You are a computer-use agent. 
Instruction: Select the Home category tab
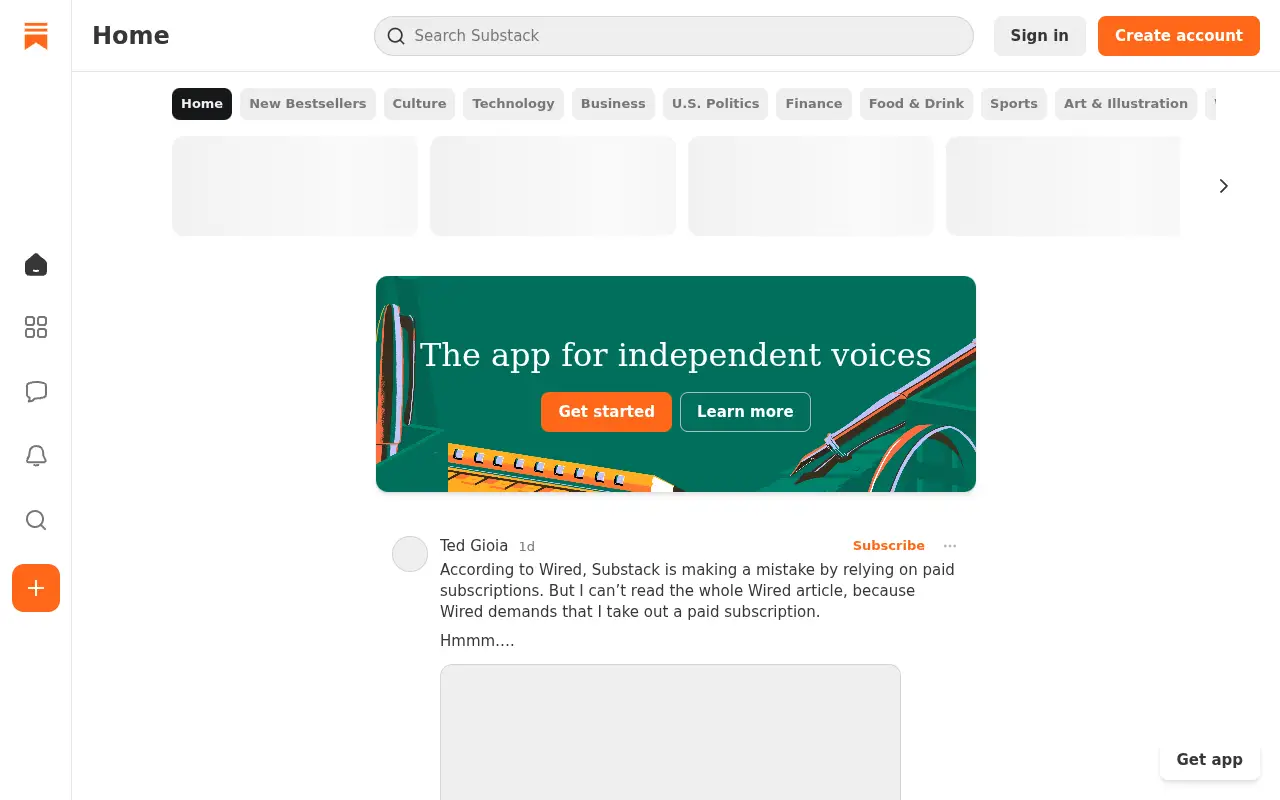point(202,104)
